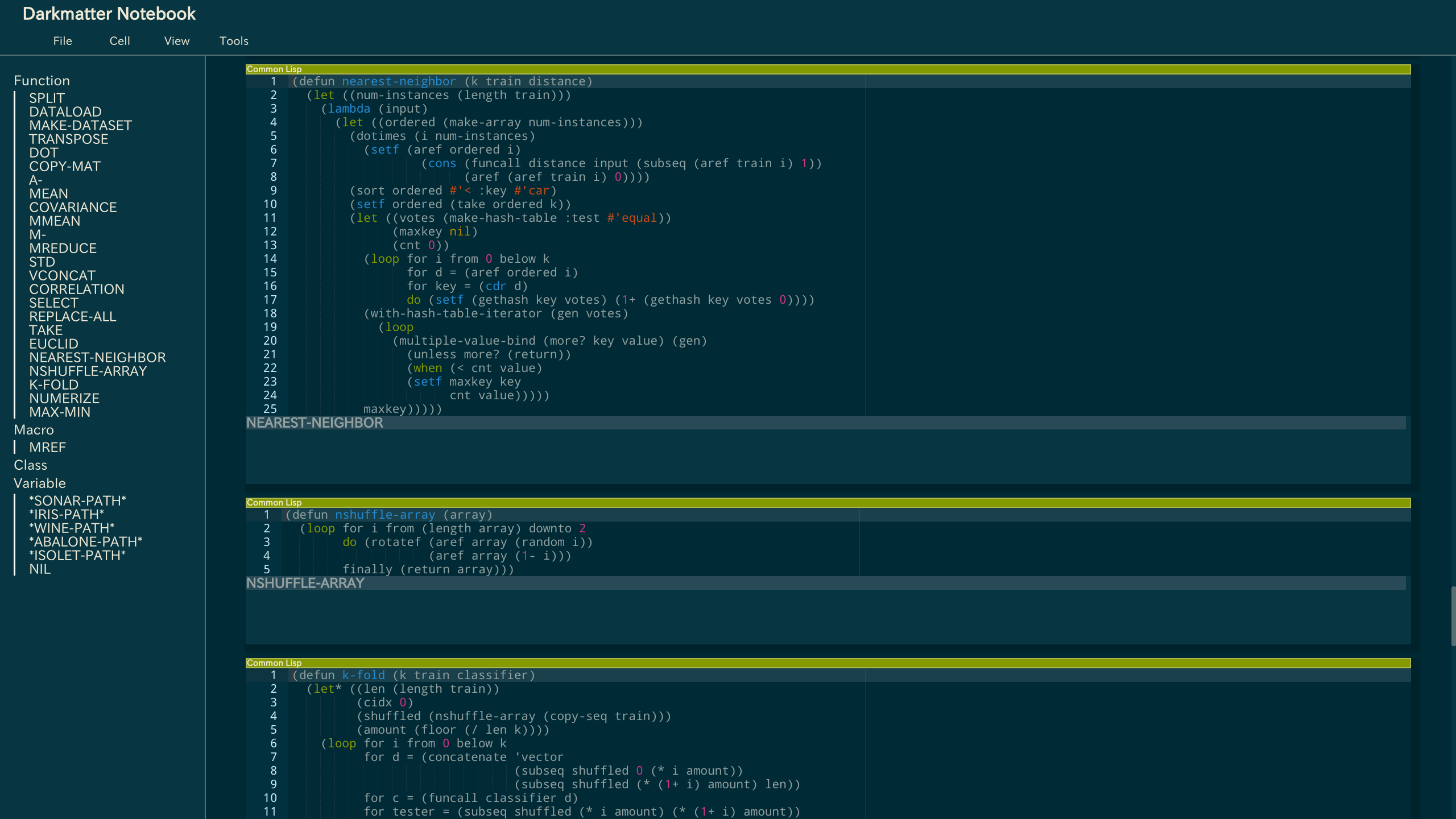The height and width of the screenshot is (819, 1456).
Task: Select the *IRIS-PATH* variable entry
Action: pos(67,514)
